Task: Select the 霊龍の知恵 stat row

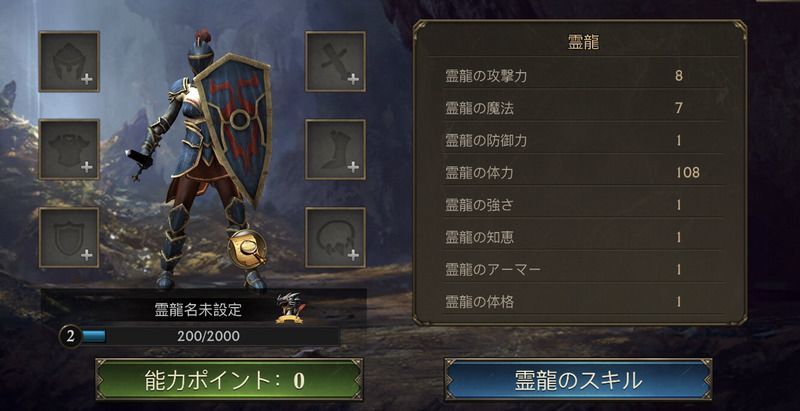Action: click(583, 237)
